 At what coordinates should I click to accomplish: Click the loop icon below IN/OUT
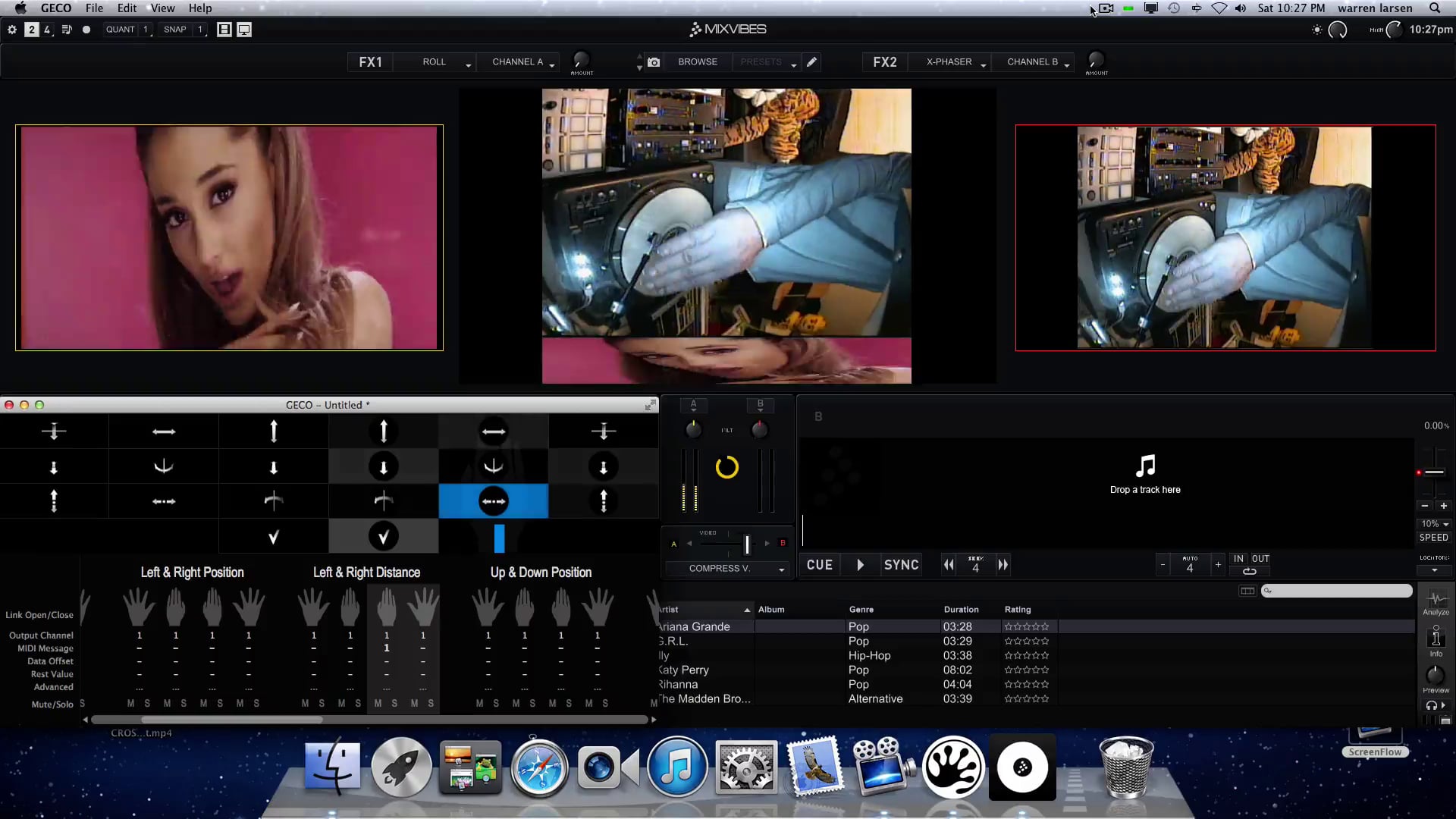click(x=1249, y=572)
